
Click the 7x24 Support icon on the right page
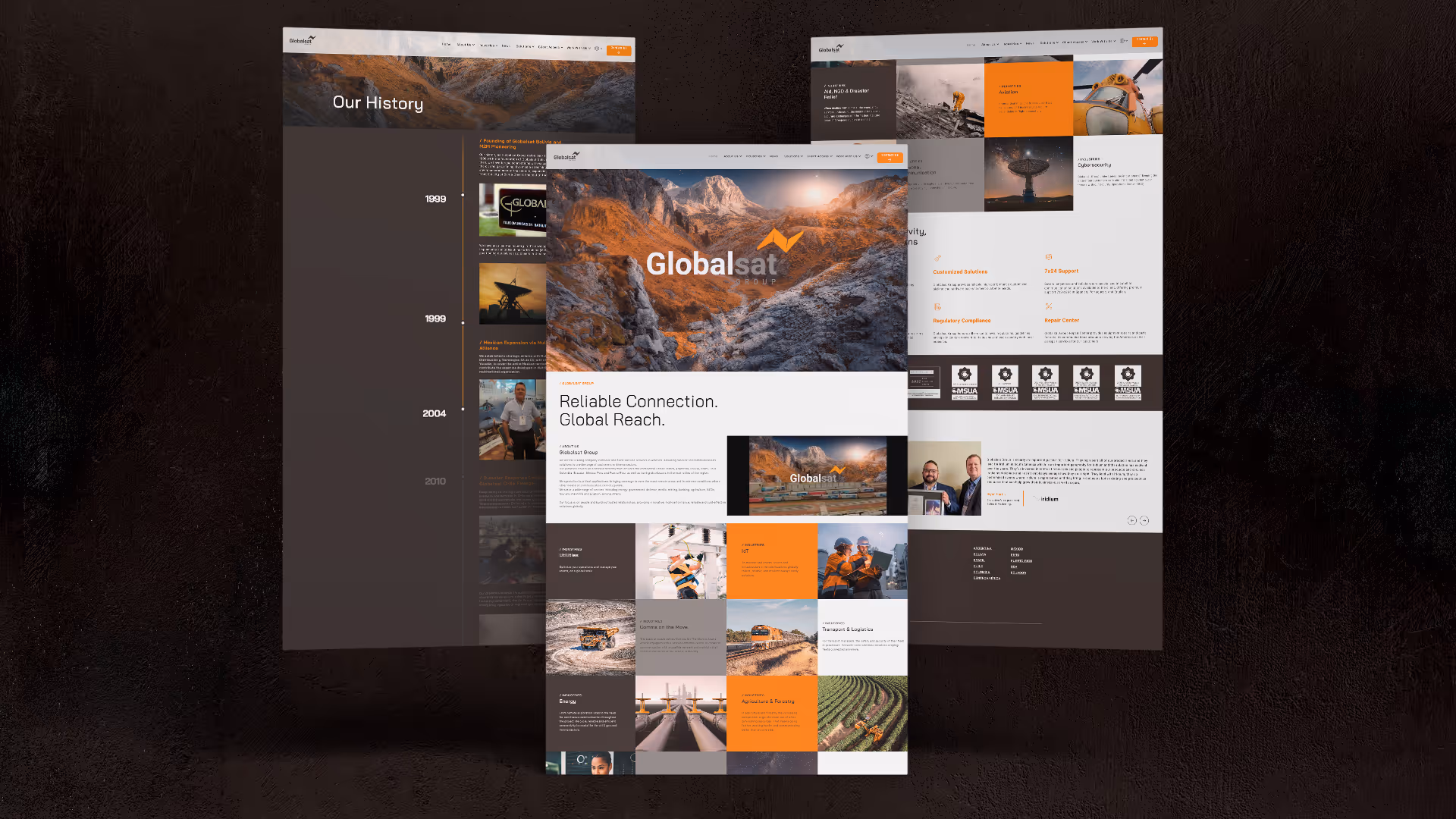click(1049, 257)
